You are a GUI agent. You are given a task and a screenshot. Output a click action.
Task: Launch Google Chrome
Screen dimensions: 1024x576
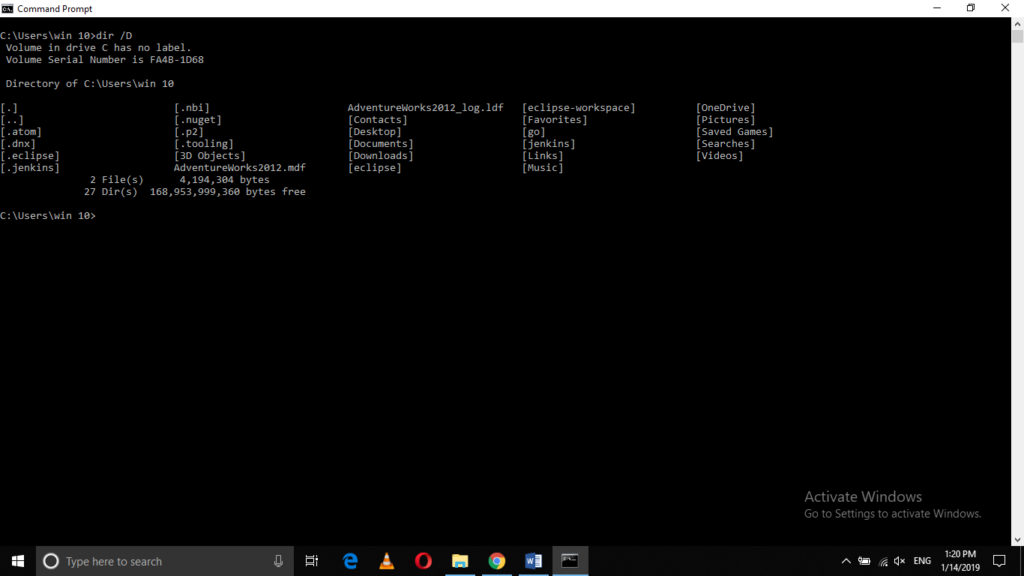(x=496, y=561)
